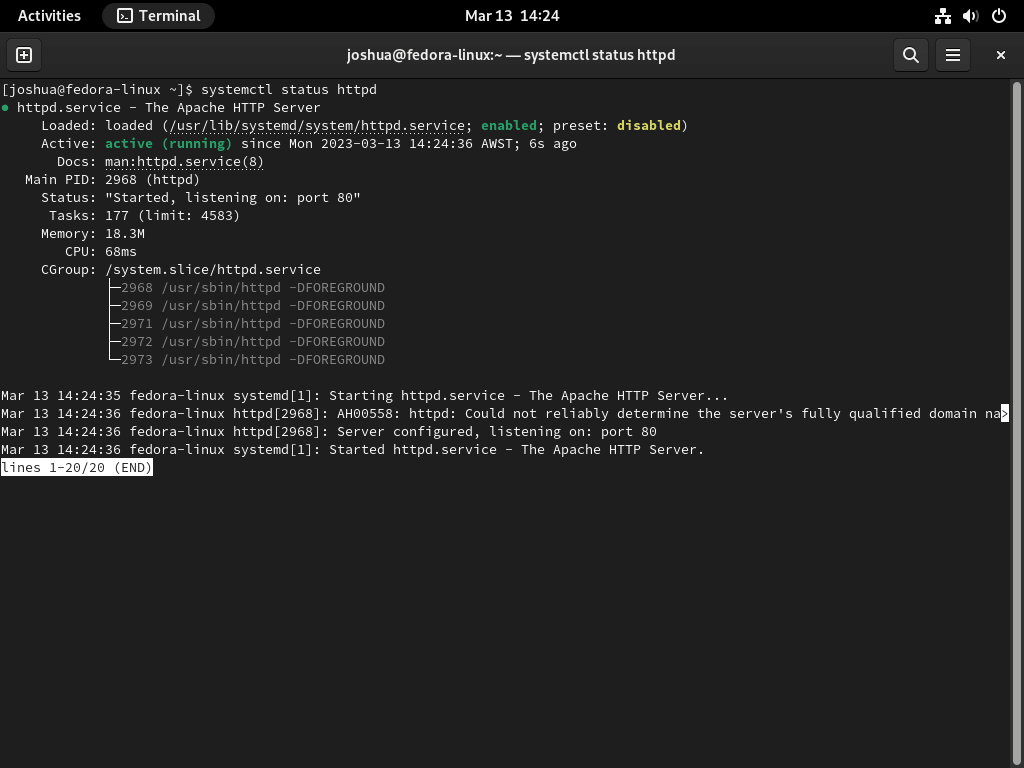Image resolution: width=1024 pixels, height=768 pixels.
Task: Open the hamburger menu in the terminal header
Action: (x=953, y=55)
